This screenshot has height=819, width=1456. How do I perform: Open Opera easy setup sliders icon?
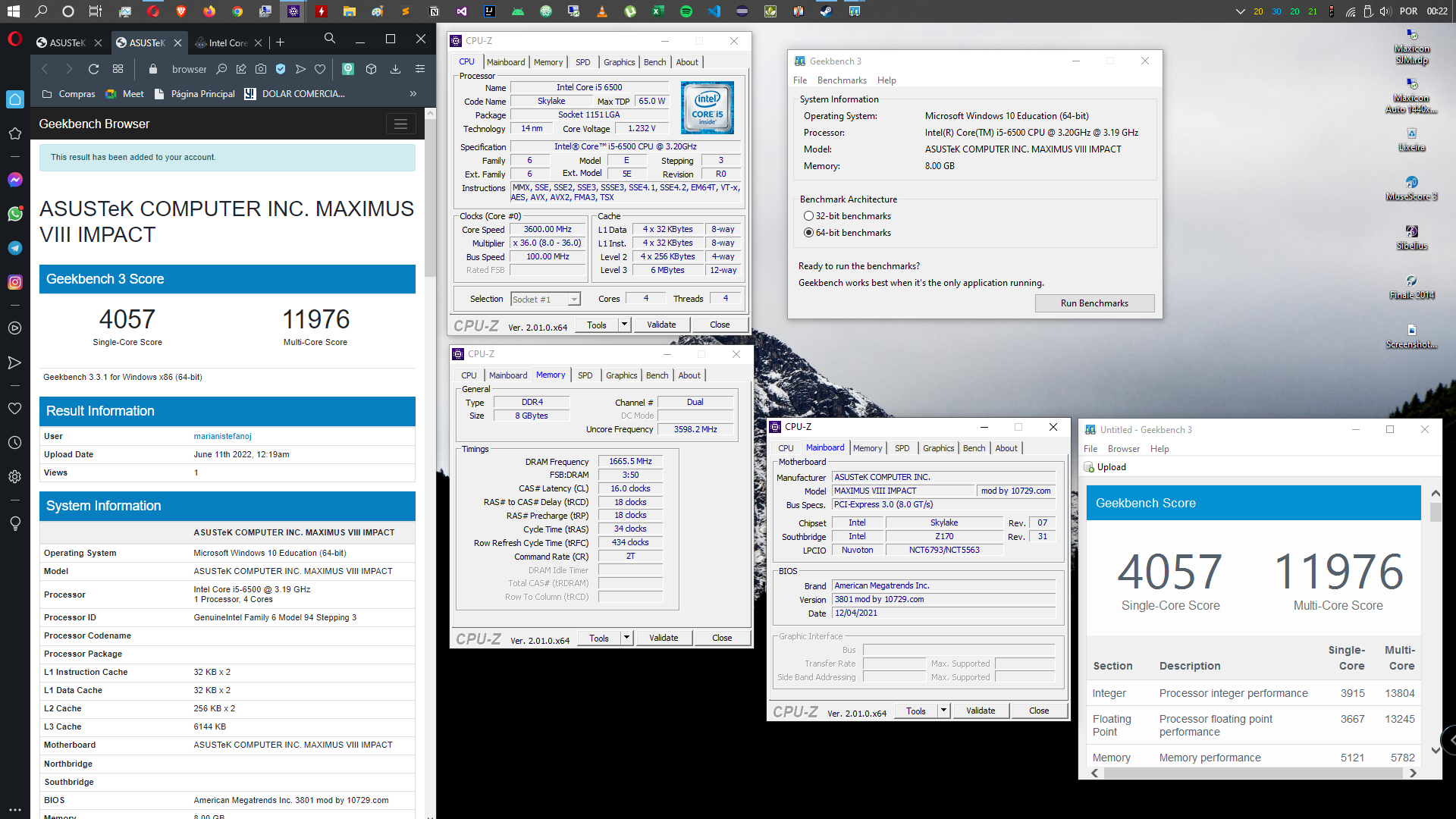coord(419,69)
